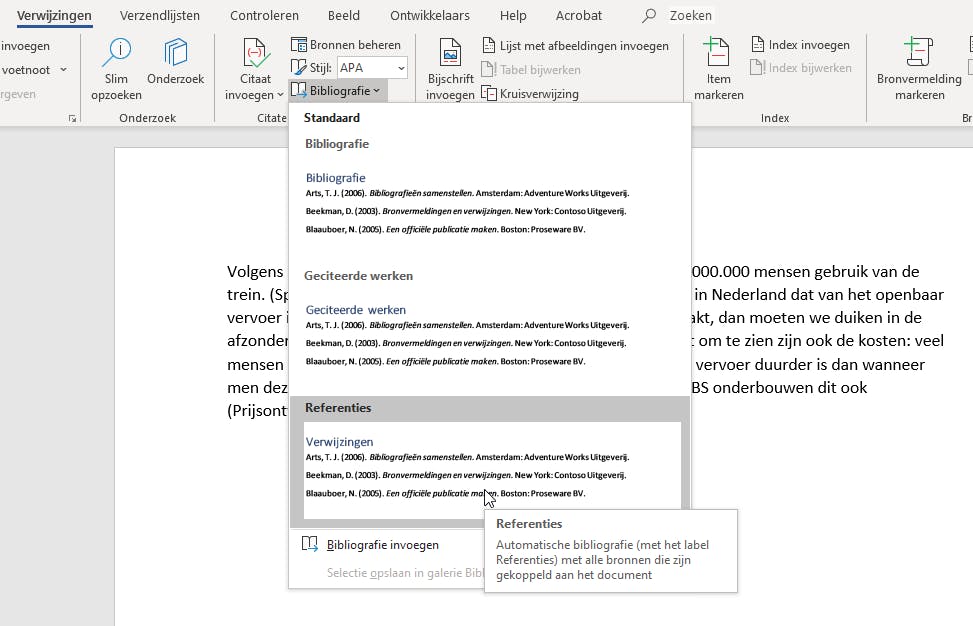
Task: Click Item markeren
Action: click(x=719, y=69)
